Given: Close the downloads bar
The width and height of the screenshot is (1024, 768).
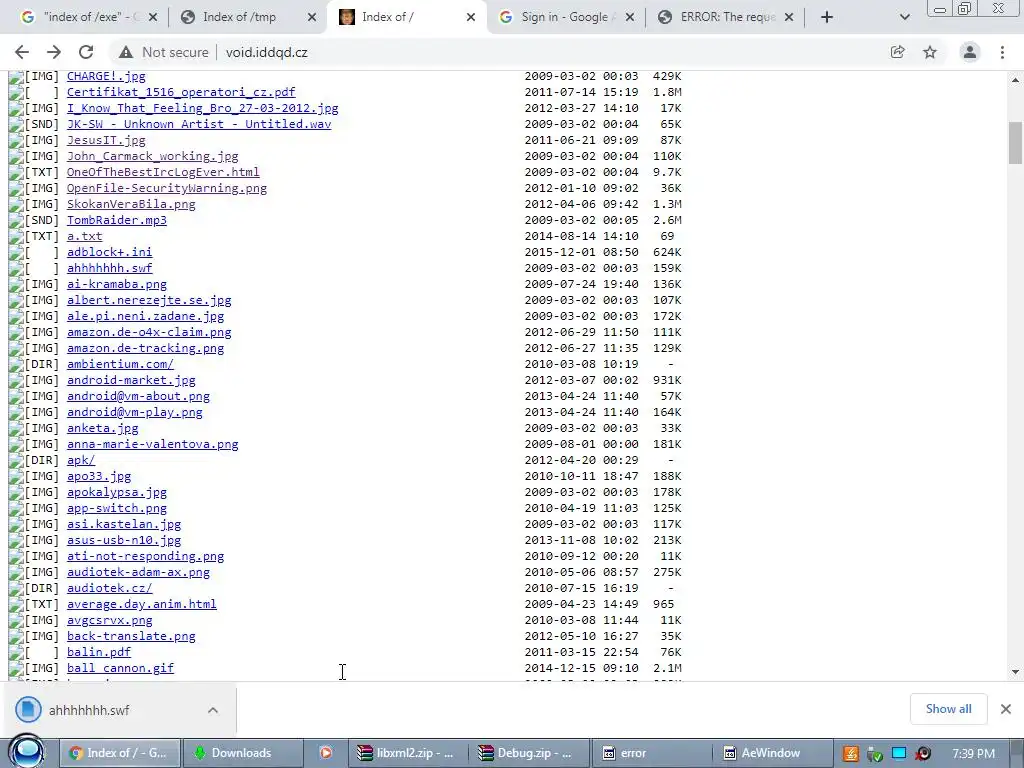Looking at the screenshot, I should (x=1006, y=709).
